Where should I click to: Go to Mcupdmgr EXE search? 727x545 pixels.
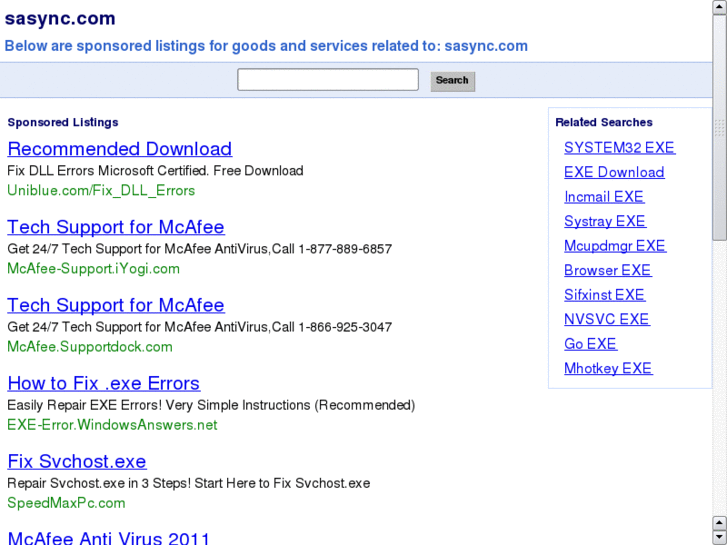tap(615, 246)
